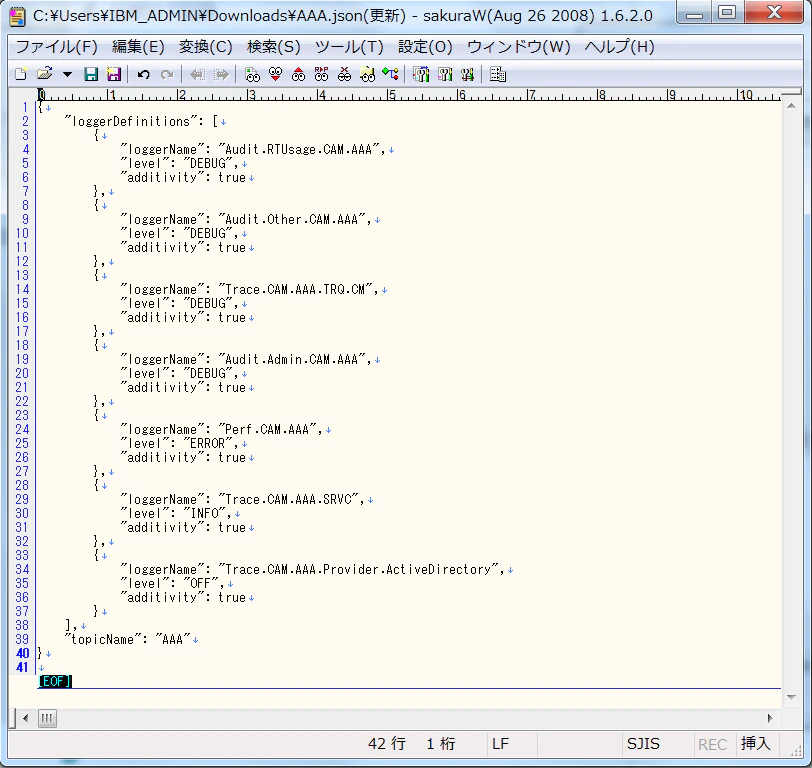Click the open file folder icon
The image size is (812, 768).
click(45, 74)
